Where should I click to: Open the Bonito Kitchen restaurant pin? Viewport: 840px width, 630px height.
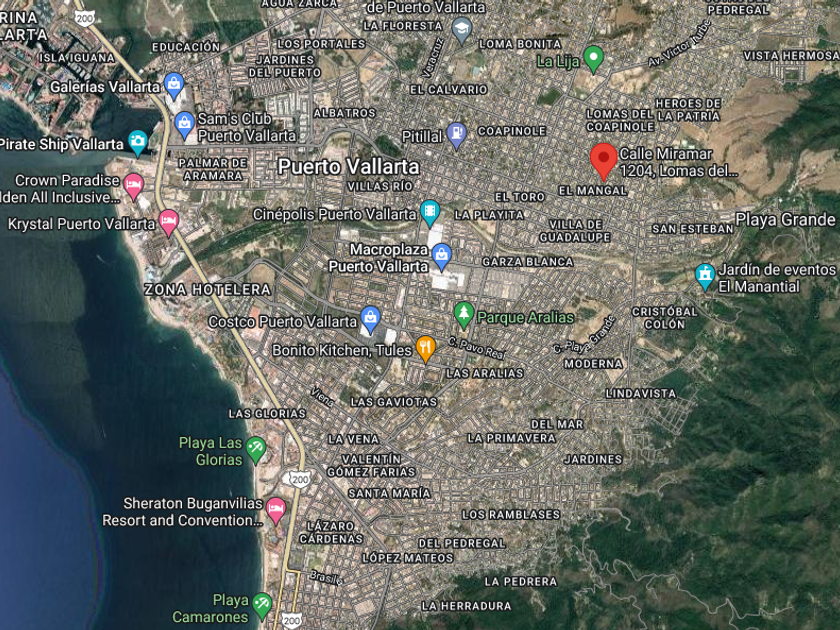click(x=425, y=349)
